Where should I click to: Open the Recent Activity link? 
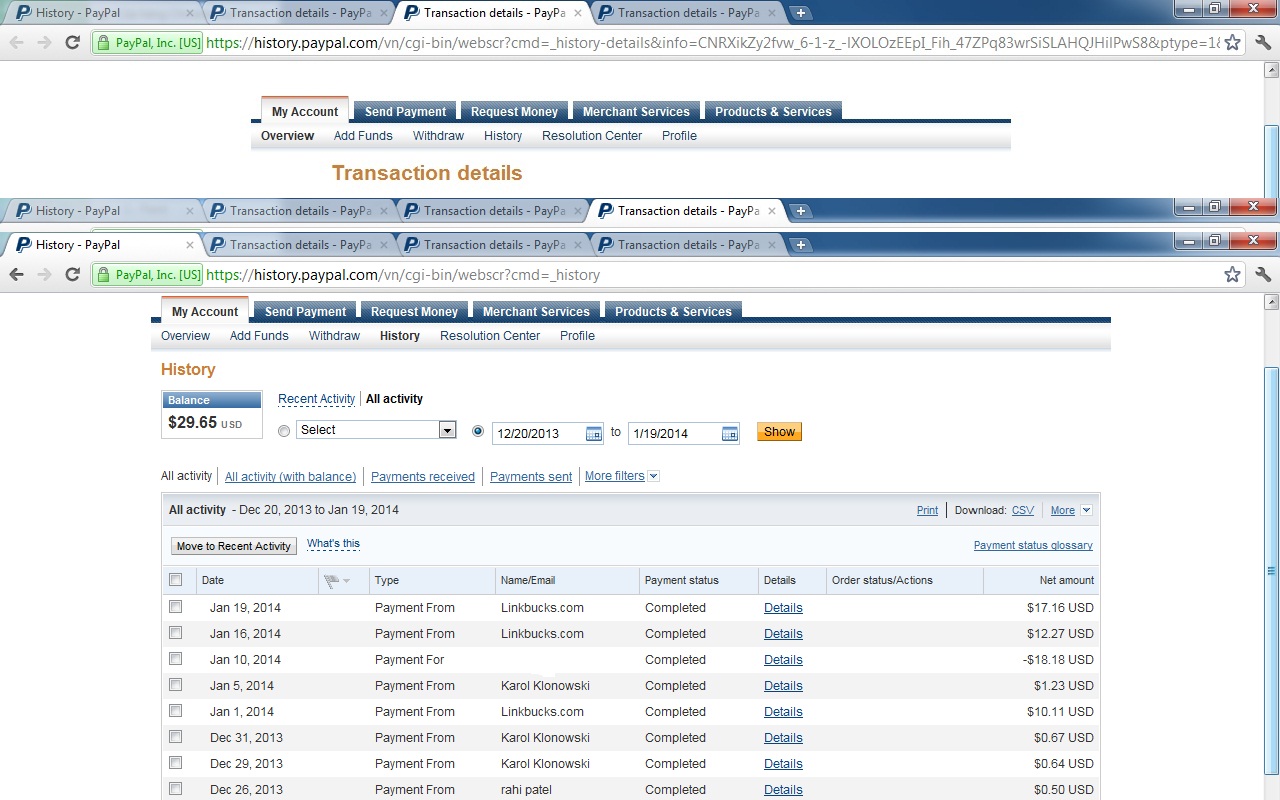point(316,399)
